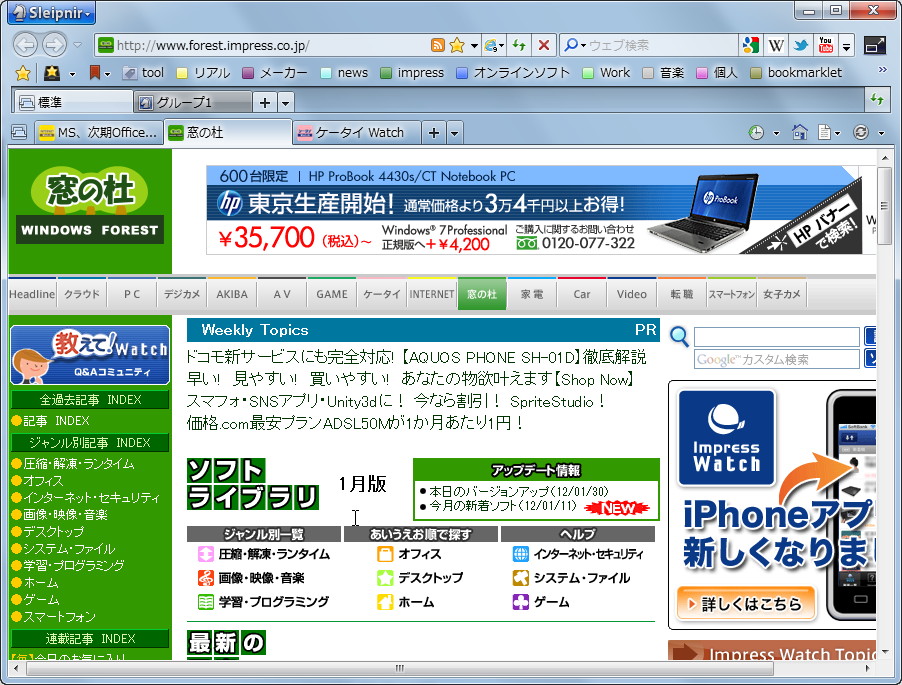Open browsing history with the clock icon
902x685 pixels.
757,132
